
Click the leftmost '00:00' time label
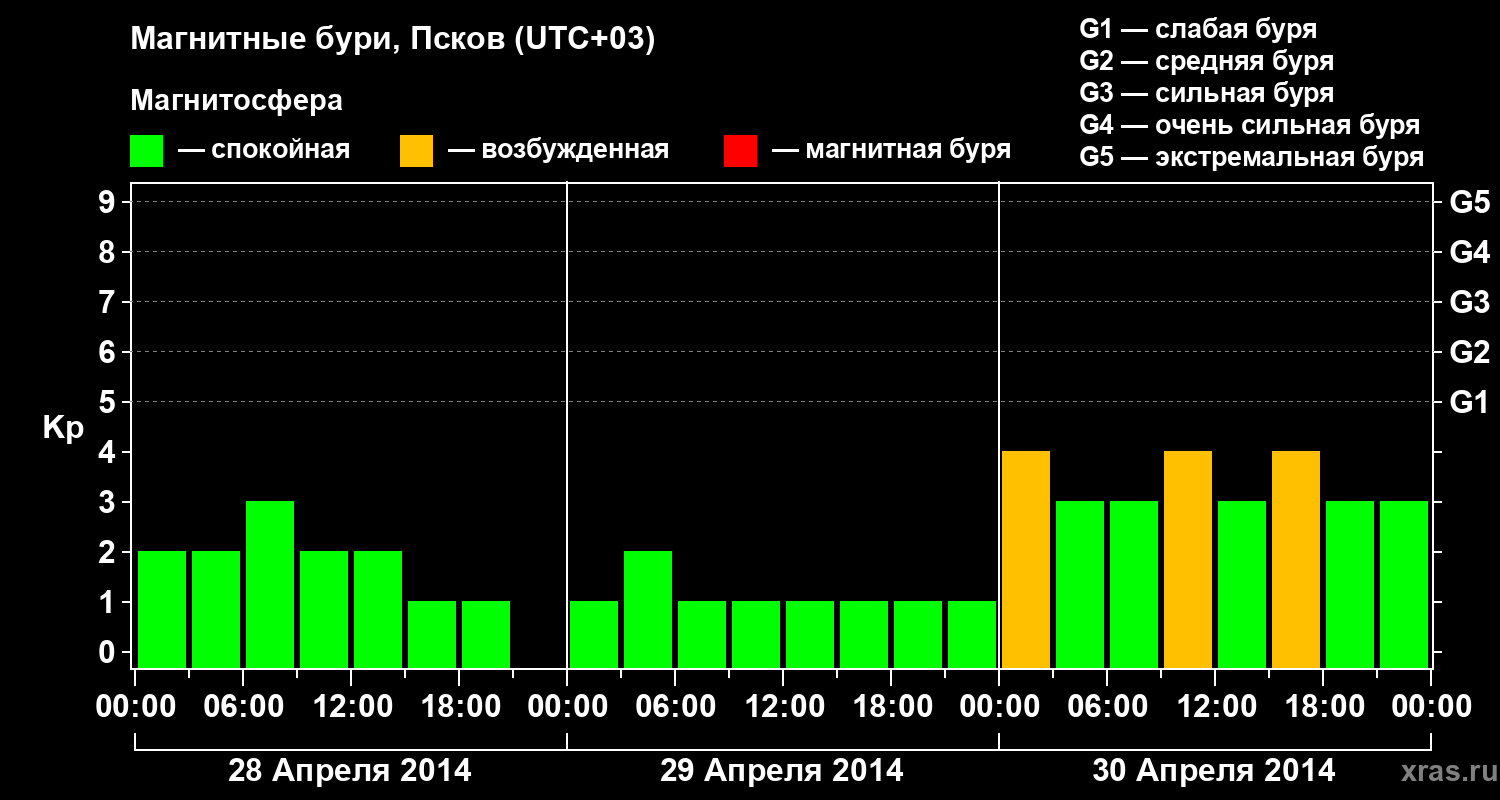(135, 707)
